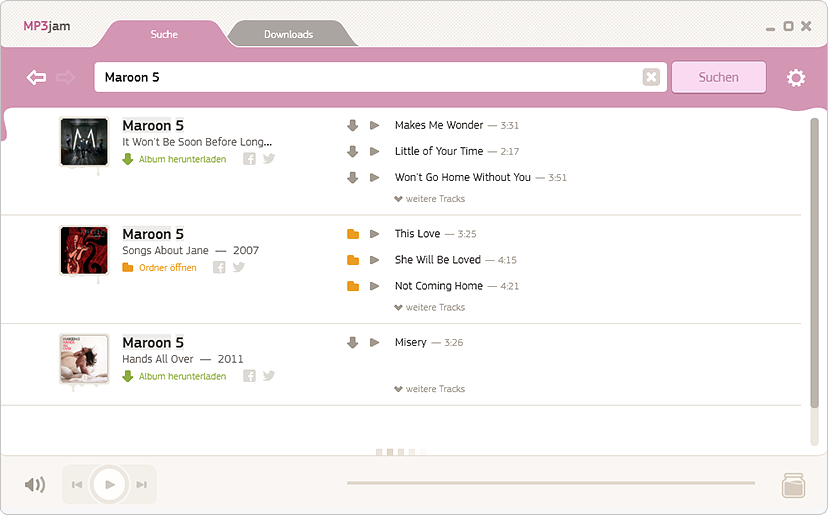Viewport: 829px width, 515px height.
Task: Play Won't Go Home Without You
Action: [374, 177]
